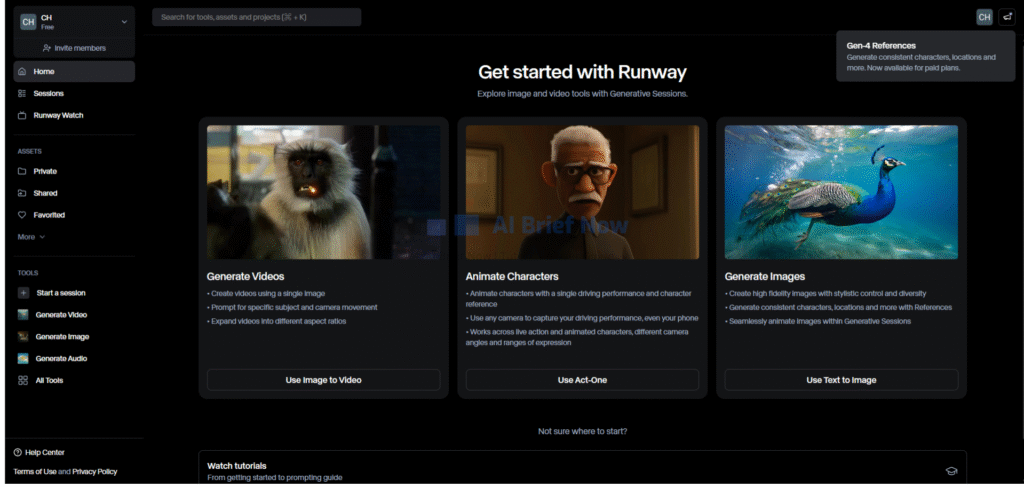Click the peacock Generate Images thumbnail
Image resolution: width=1024 pixels, height=487 pixels.
[841, 193]
